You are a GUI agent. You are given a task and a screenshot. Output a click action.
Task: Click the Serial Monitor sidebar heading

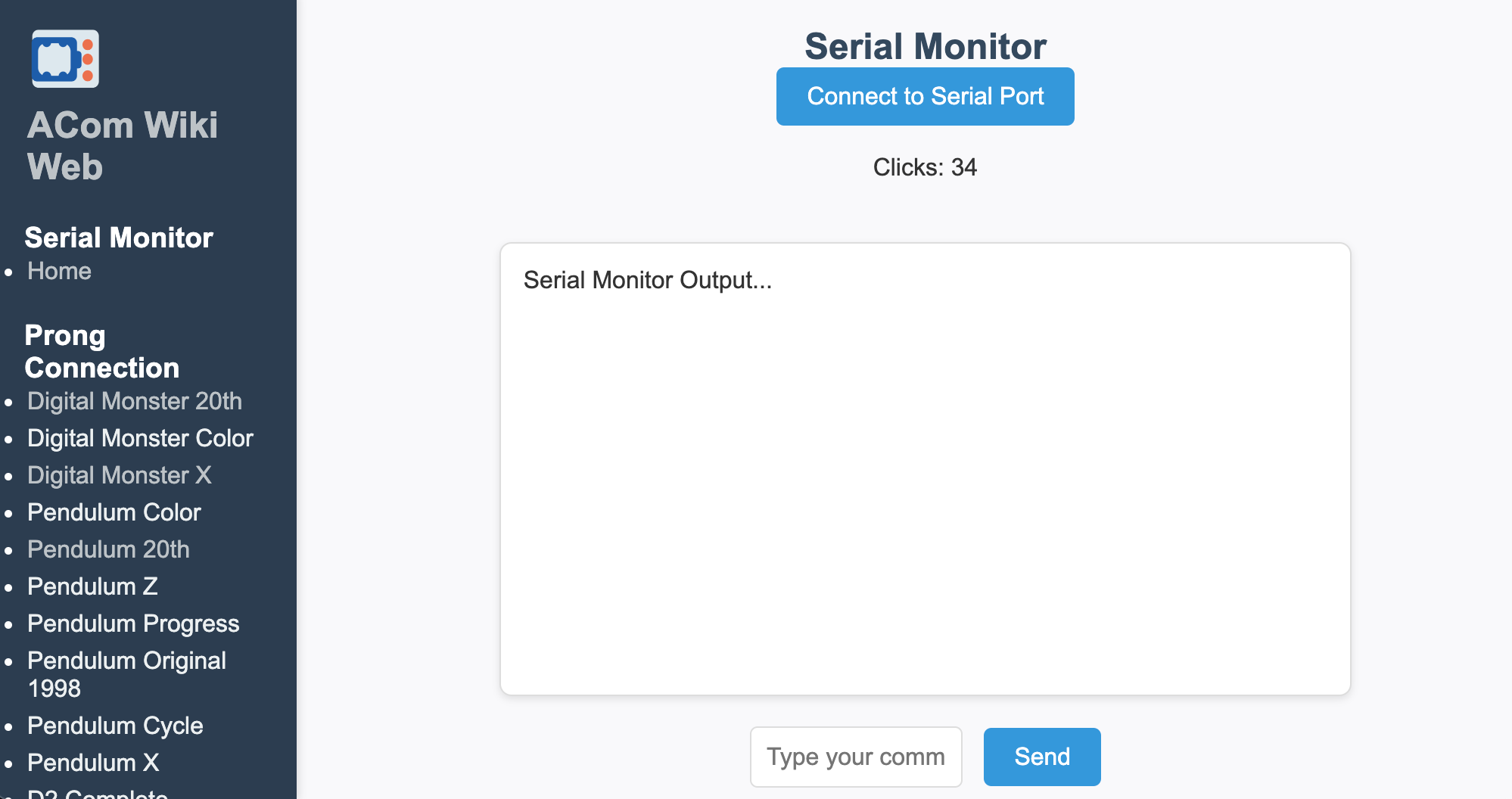(x=119, y=238)
